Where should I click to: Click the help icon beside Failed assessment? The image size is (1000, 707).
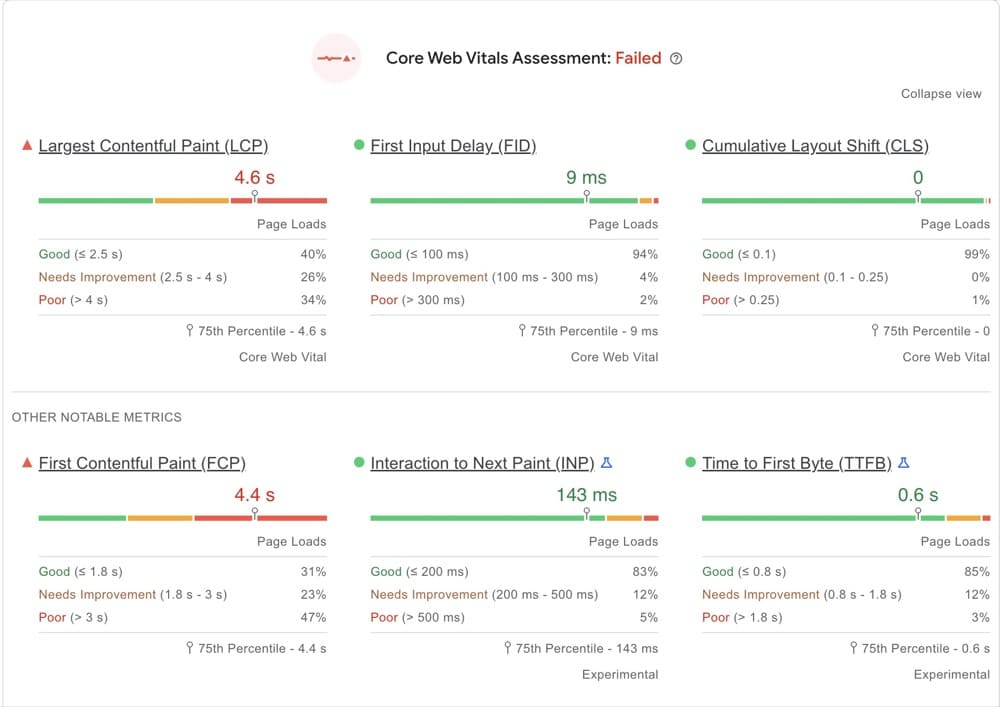coord(676,59)
